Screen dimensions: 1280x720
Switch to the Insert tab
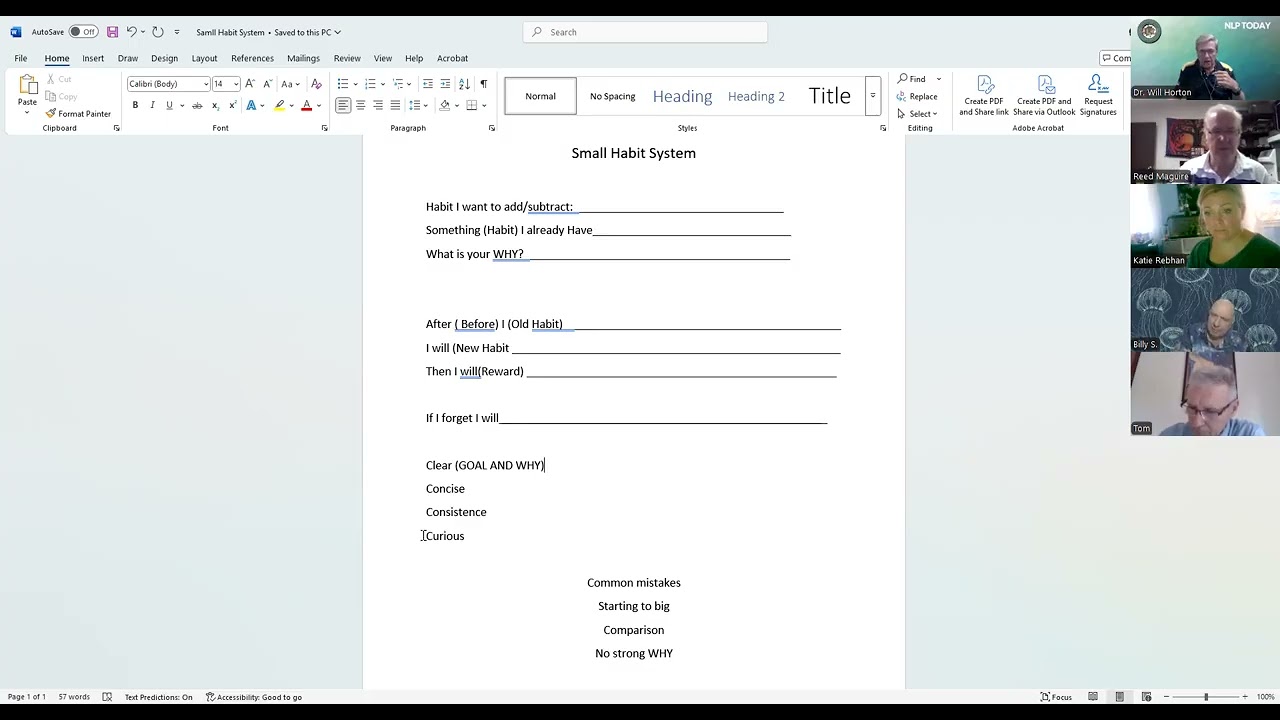click(x=93, y=58)
